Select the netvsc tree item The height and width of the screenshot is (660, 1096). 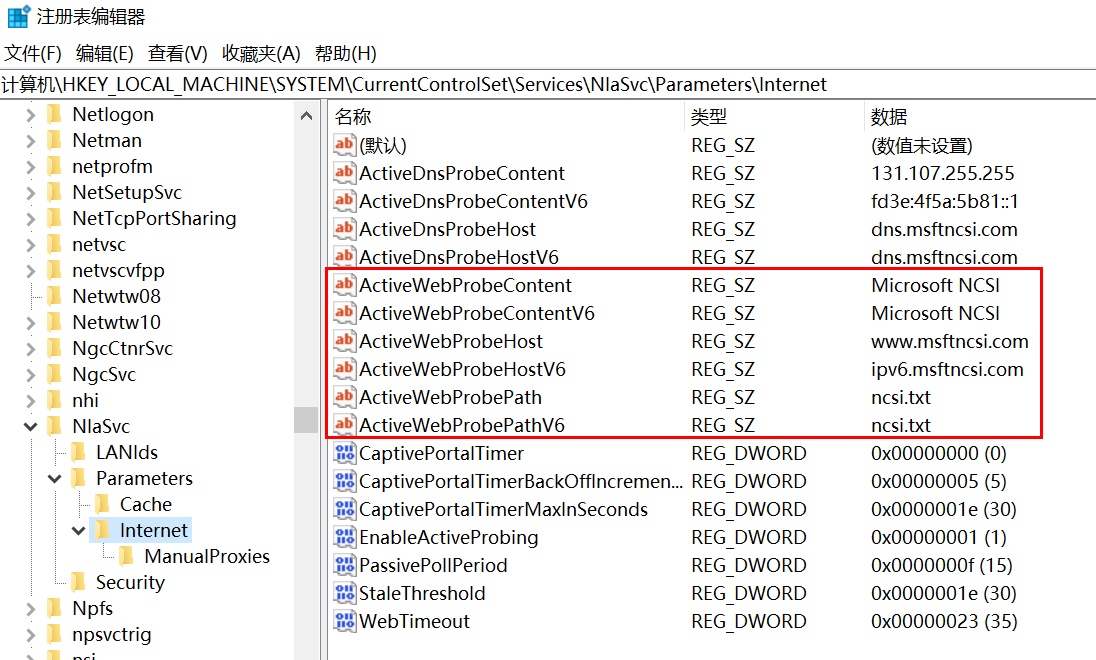pyautogui.click(x=99, y=245)
